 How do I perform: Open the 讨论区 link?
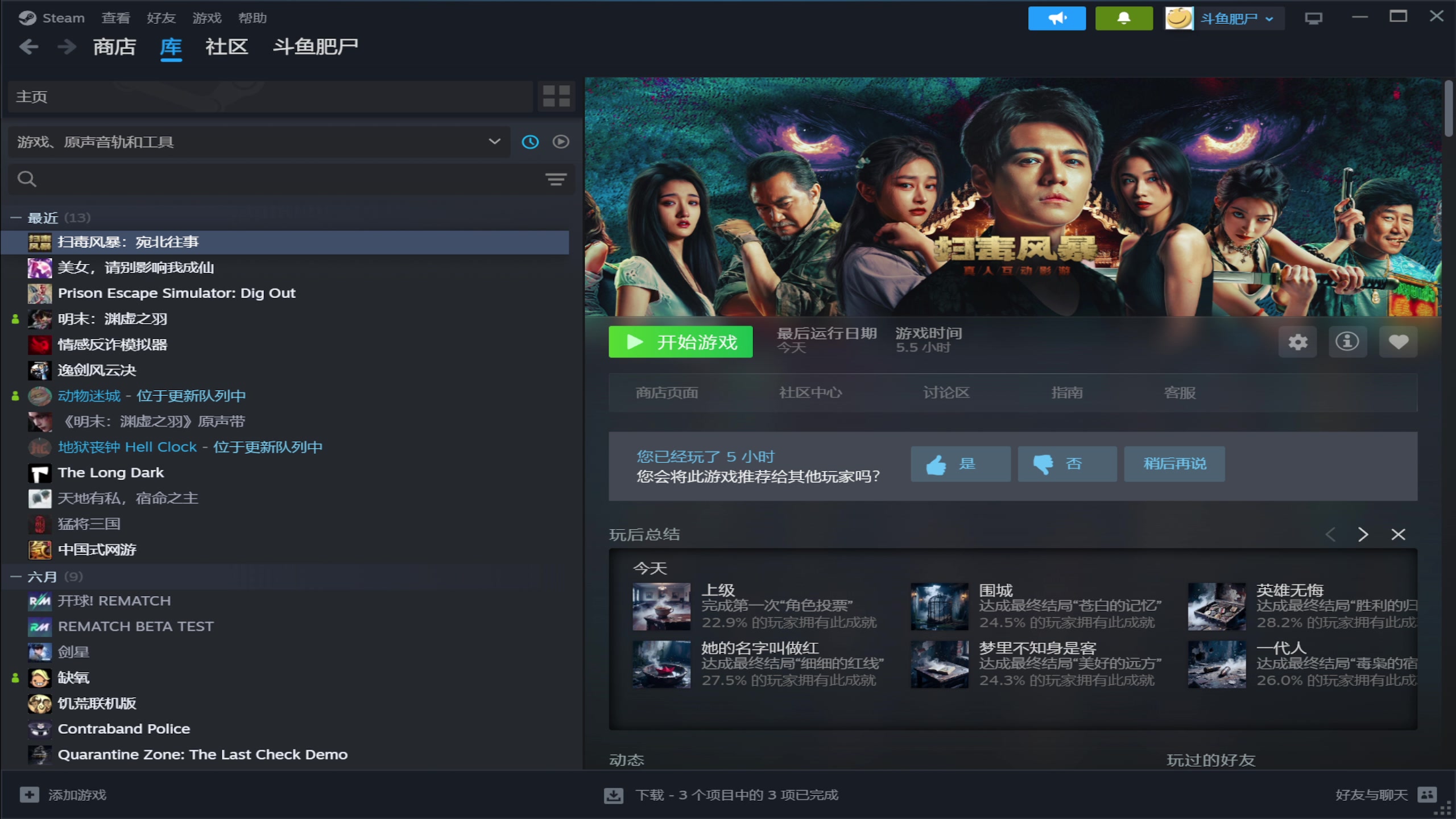946,393
